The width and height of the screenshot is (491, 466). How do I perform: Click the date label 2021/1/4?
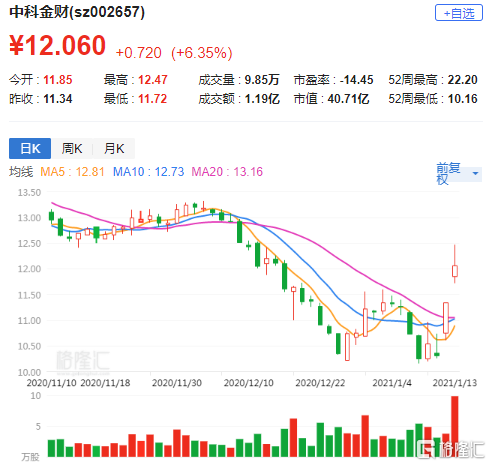coord(392,383)
